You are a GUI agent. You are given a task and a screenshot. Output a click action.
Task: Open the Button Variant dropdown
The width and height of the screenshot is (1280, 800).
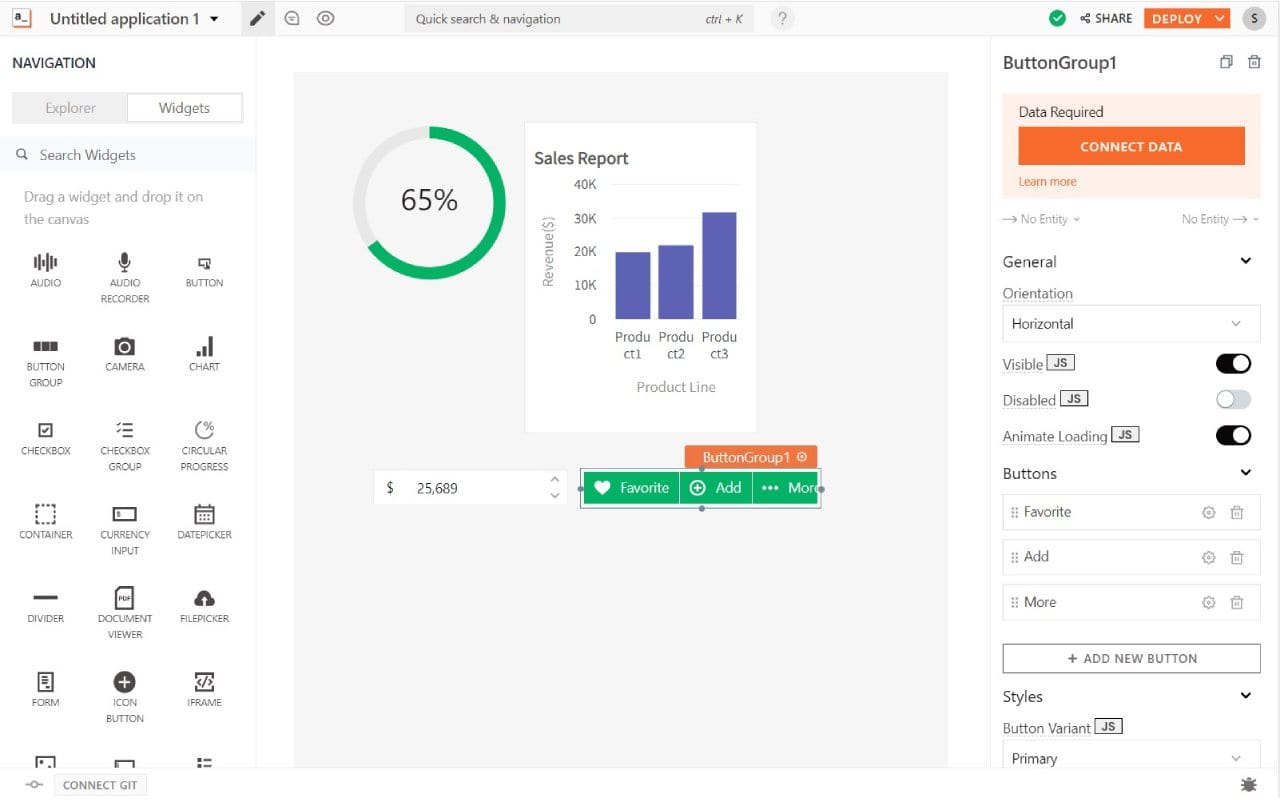click(1130, 758)
